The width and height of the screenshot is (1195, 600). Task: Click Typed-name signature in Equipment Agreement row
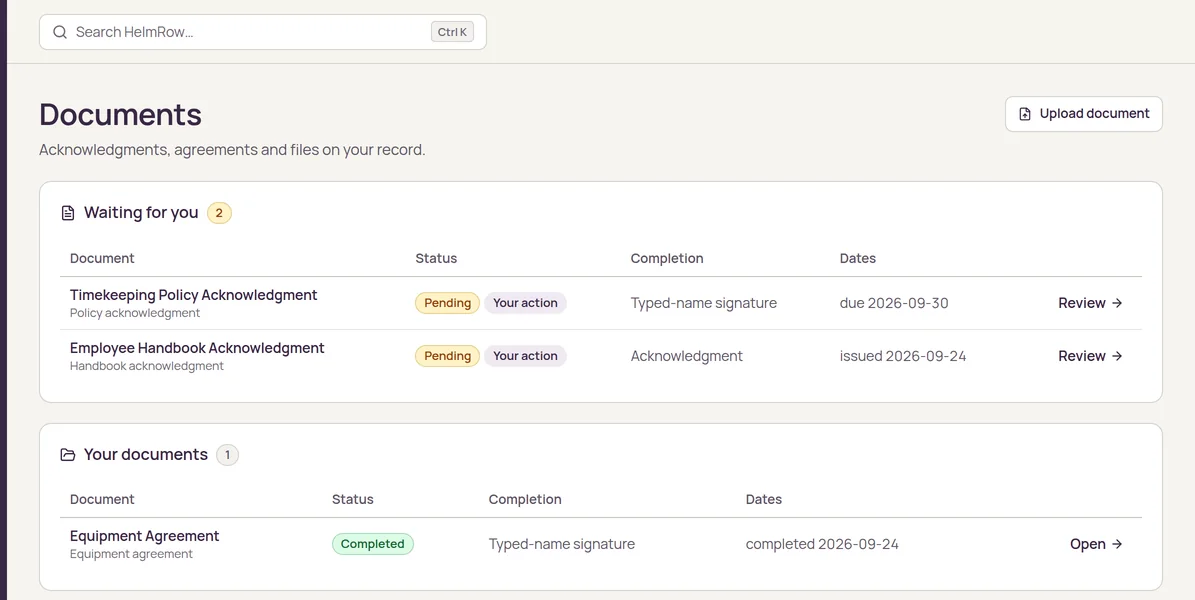click(562, 544)
